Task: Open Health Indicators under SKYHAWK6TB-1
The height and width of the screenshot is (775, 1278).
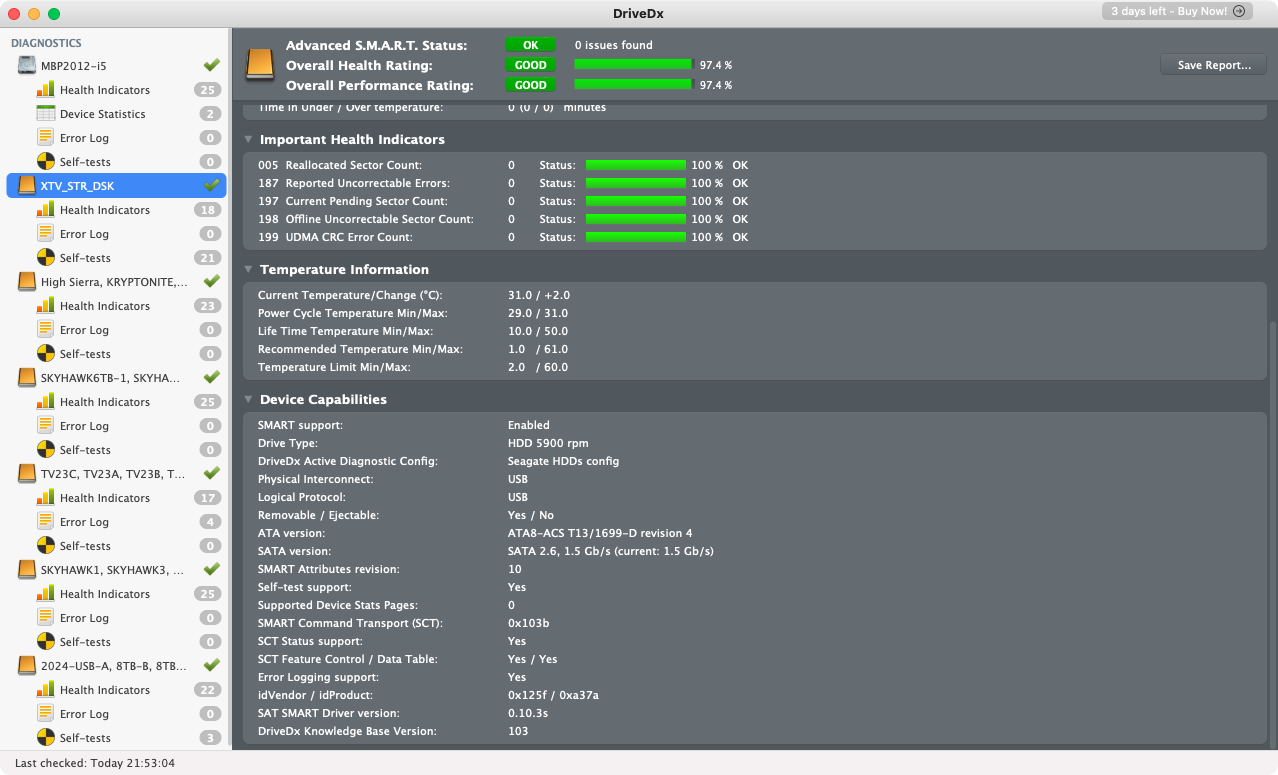Action: point(104,402)
